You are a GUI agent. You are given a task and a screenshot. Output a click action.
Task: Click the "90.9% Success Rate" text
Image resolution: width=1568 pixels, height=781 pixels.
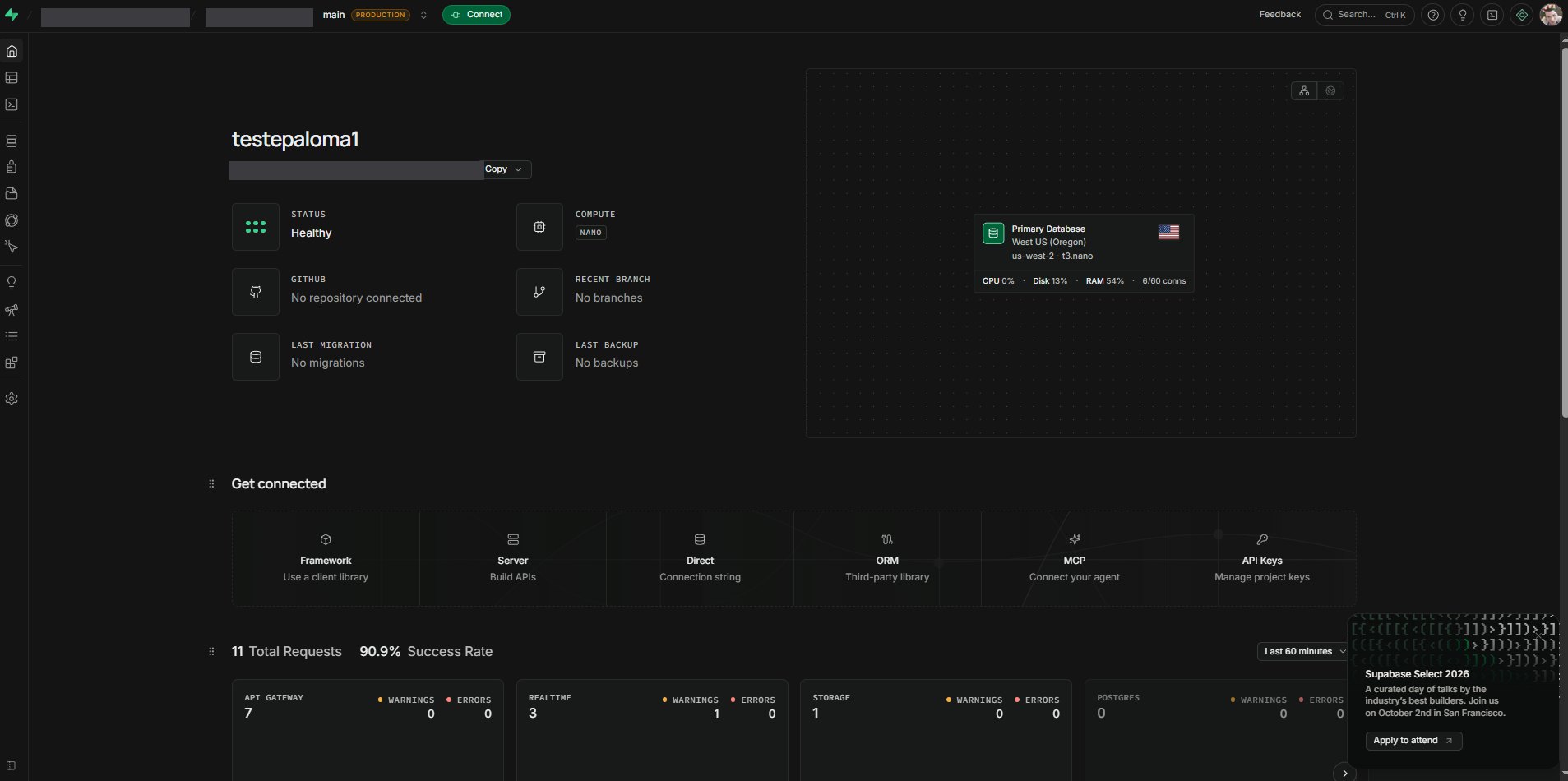[426, 652]
